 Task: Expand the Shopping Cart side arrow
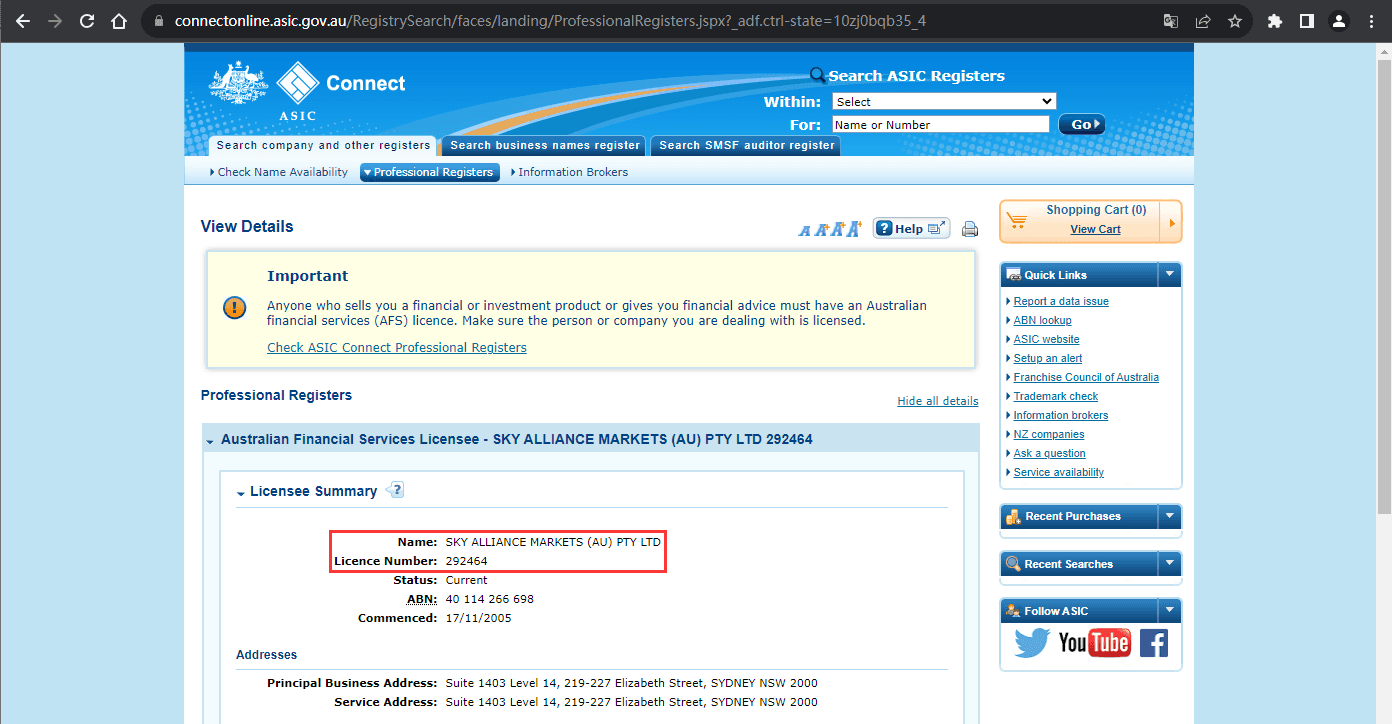point(1172,222)
